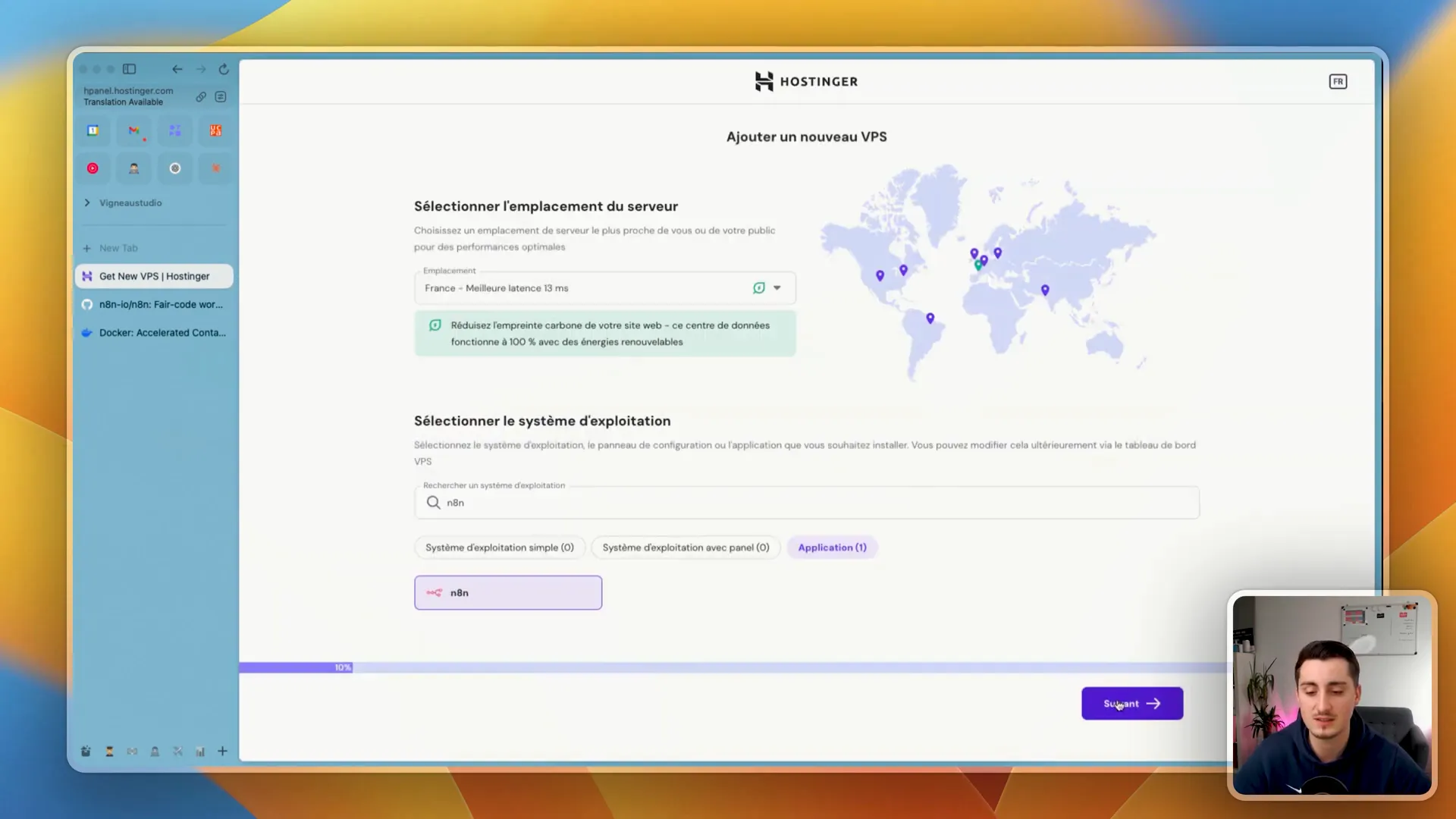Open the person emoji pinned favorite
The width and height of the screenshot is (1456, 819).
point(134,168)
